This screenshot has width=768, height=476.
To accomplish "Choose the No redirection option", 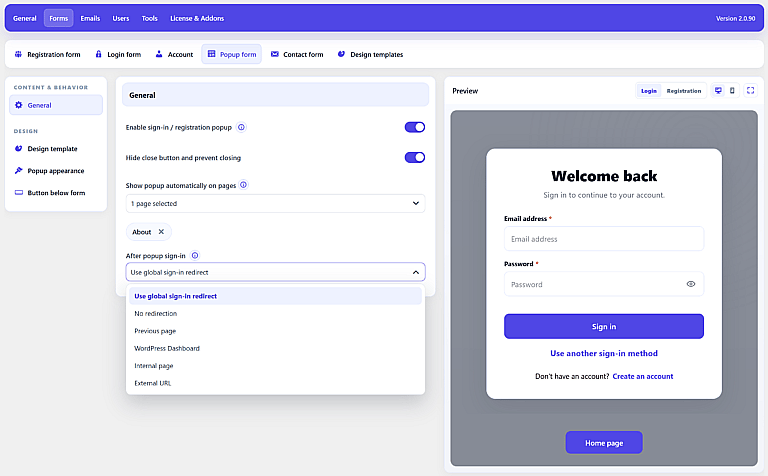I will (x=275, y=313).
